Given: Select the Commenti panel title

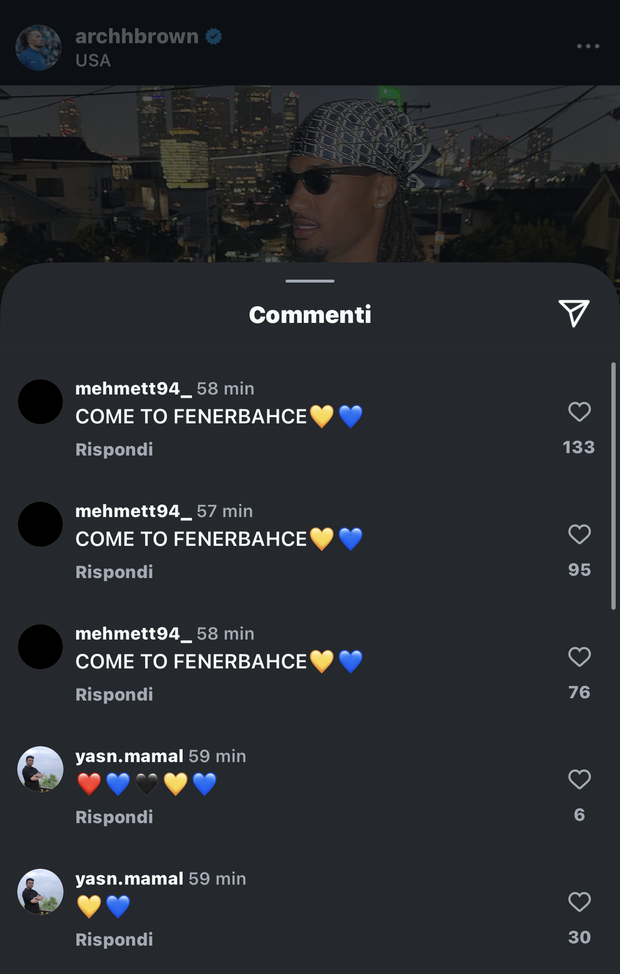Looking at the screenshot, I should 310,314.
